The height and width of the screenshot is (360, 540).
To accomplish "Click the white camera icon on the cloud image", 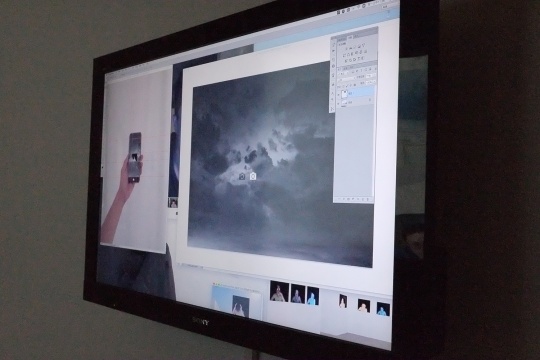I will coord(253,176).
